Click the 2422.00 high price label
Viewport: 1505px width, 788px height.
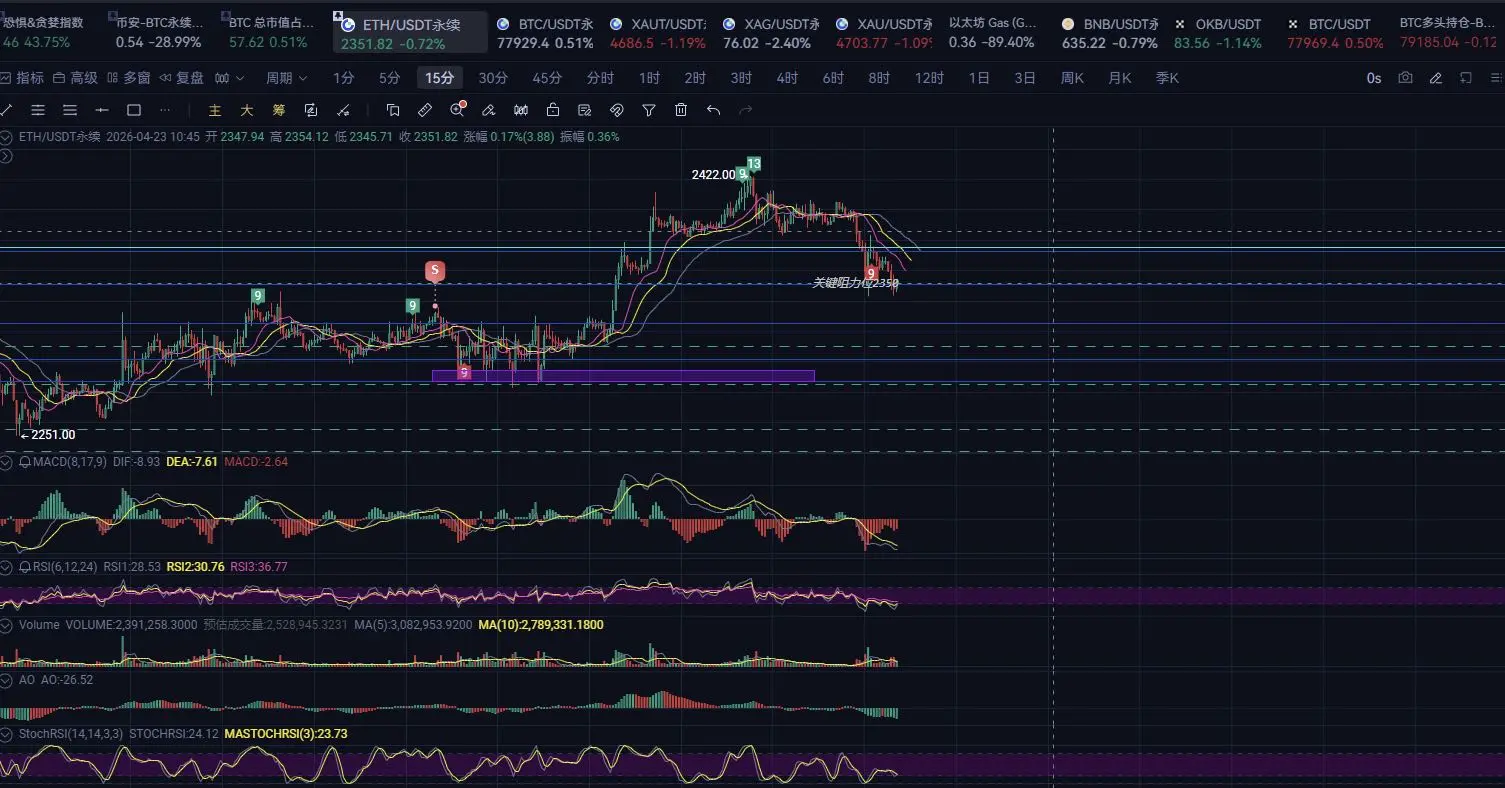(713, 174)
